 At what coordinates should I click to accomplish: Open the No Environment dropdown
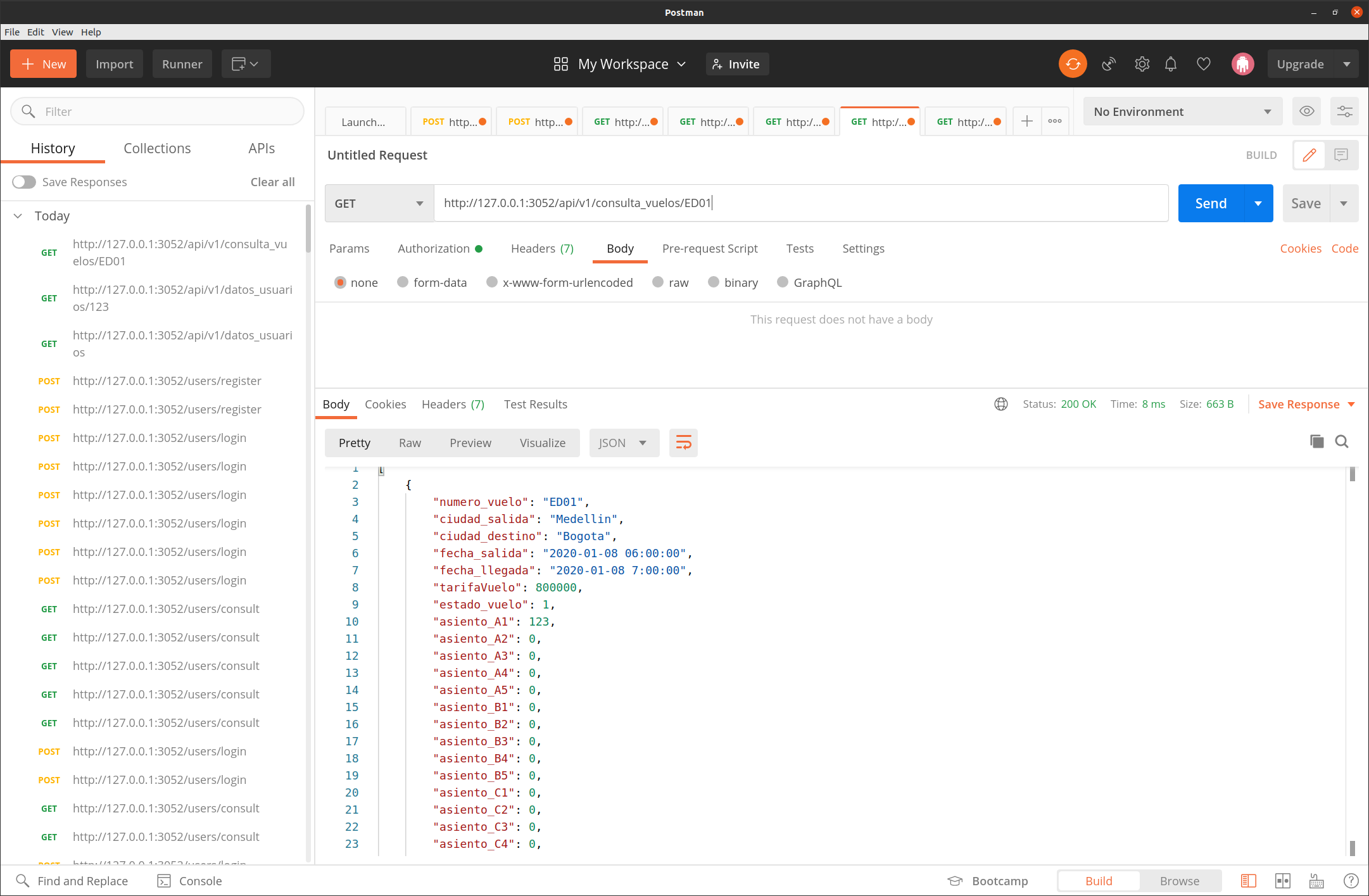click(x=1182, y=111)
